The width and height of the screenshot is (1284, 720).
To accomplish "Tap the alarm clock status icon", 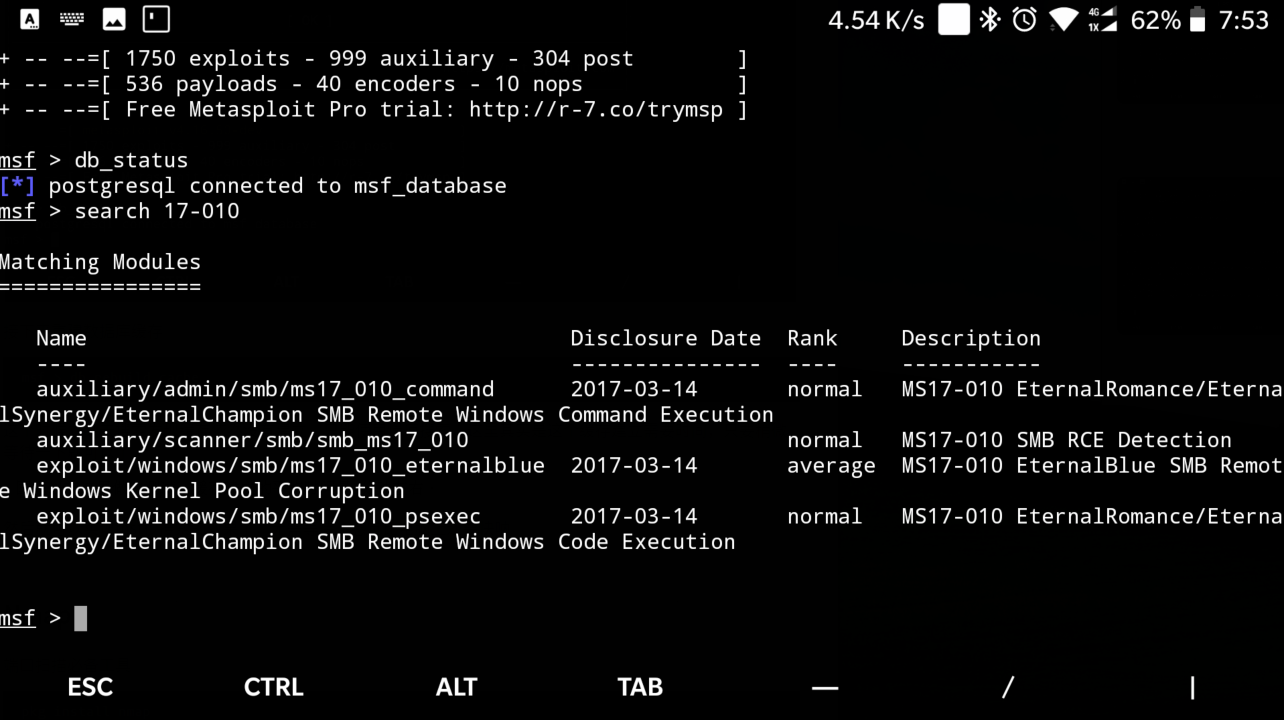I will [x=1024, y=20].
